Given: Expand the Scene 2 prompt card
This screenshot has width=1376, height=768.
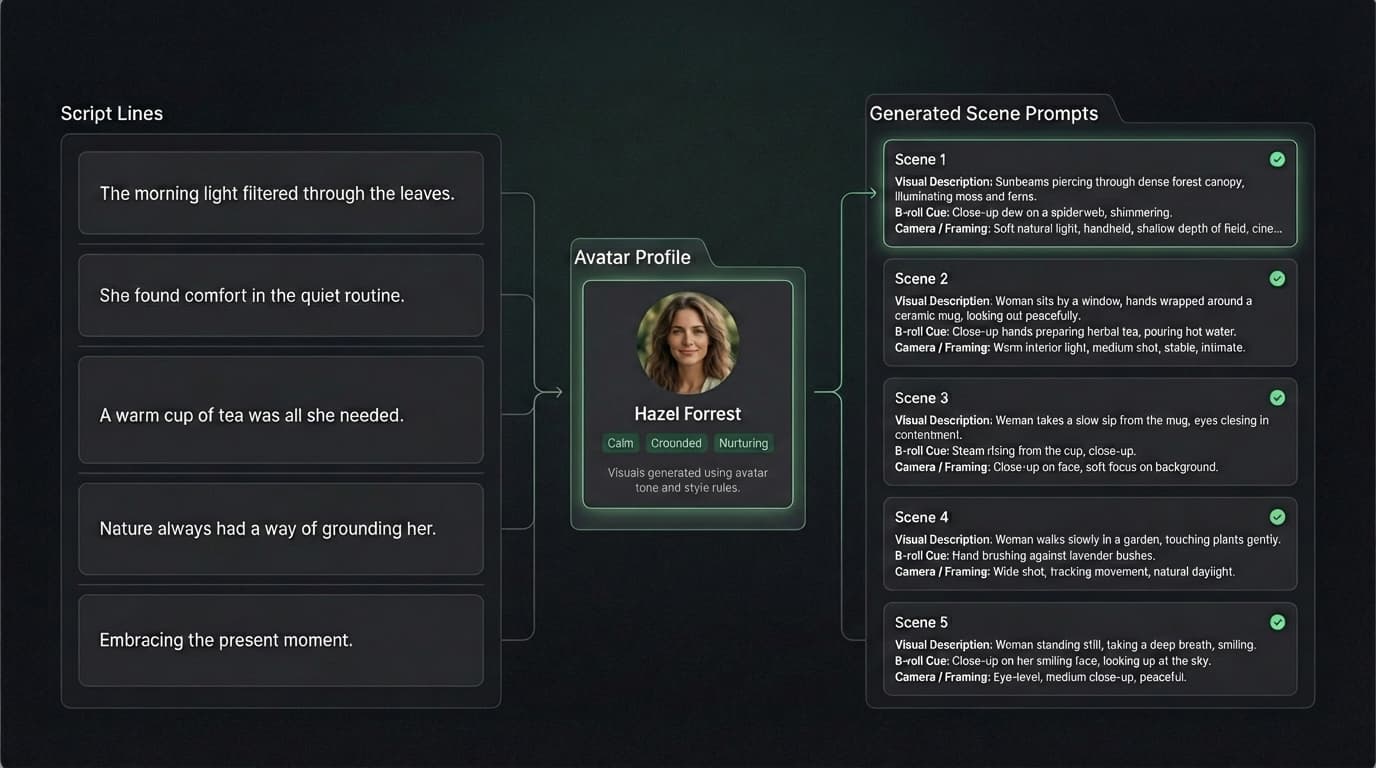Looking at the screenshot, I should [1090, 313].
